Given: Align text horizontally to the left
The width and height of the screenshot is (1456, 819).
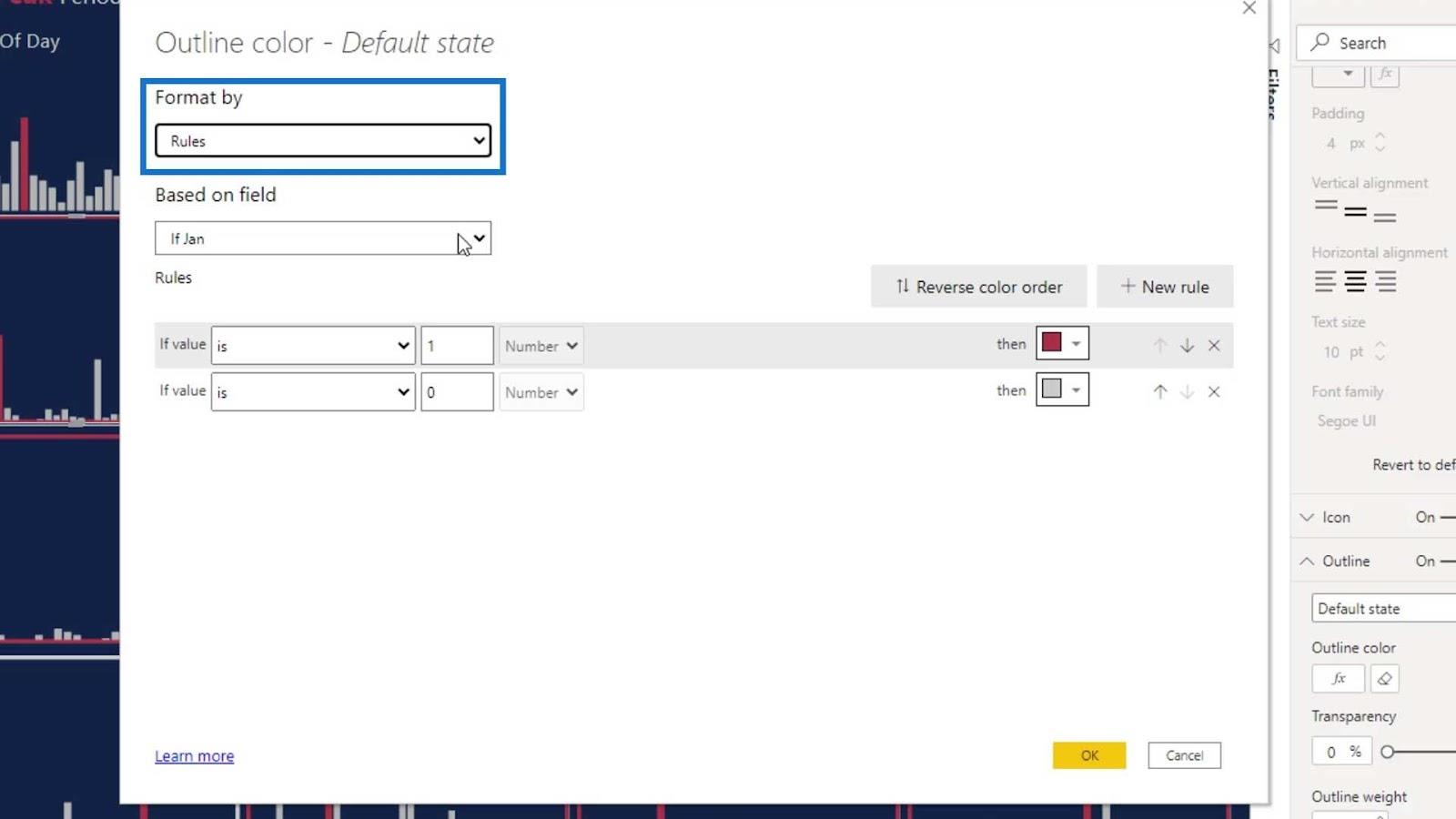Looking at the screenshot, I should point(1325,282).
